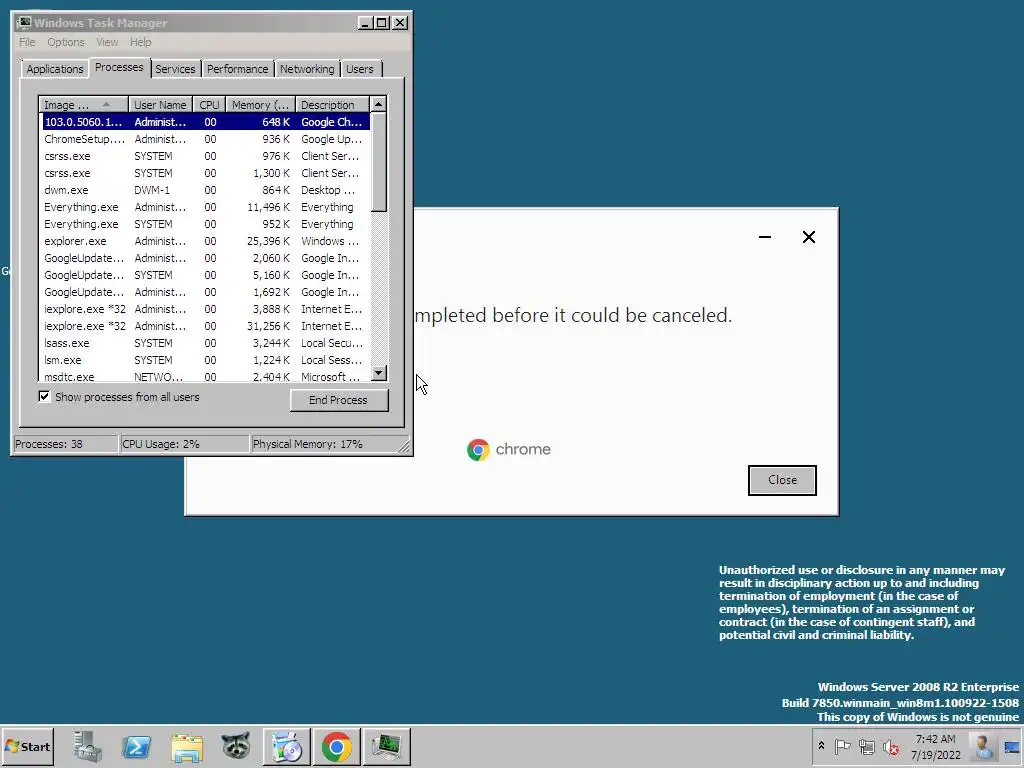Click the Task Manager title bar icon
The width and height of the screenshot is (1024, 768).
[24, 23]
